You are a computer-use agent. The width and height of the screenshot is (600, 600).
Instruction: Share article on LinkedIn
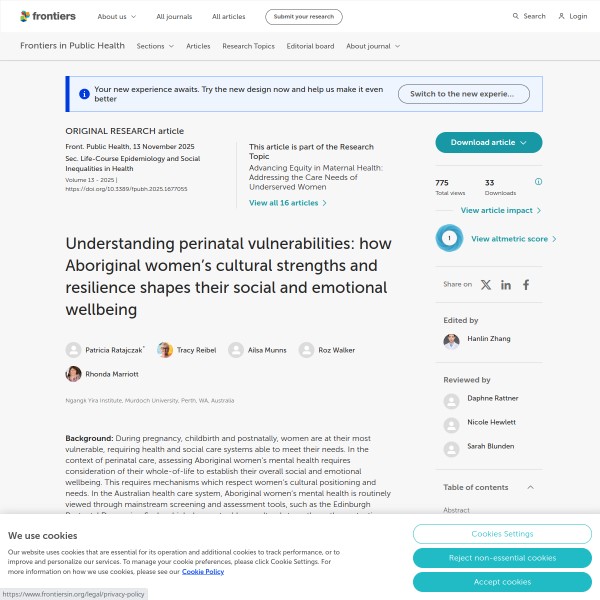click(x=506, y=285)
